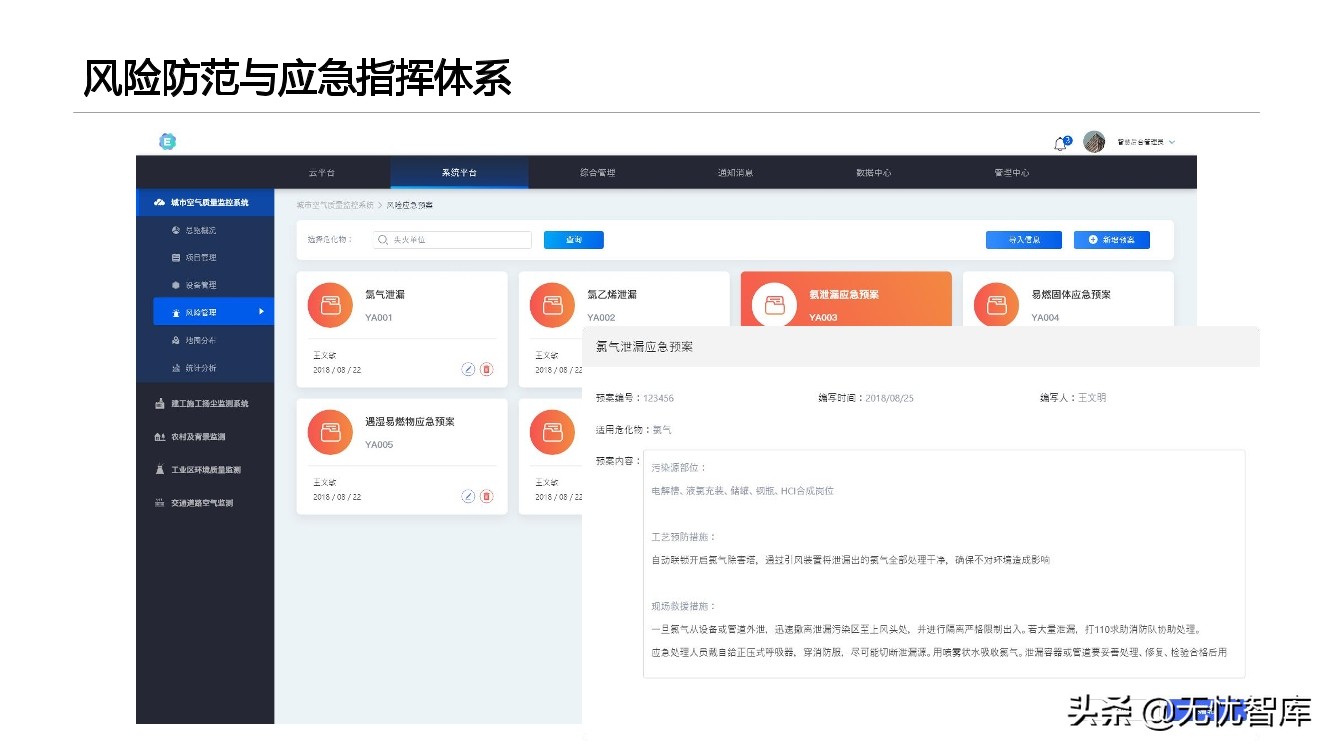Edit the YA001 氯气泄漏 plan

[468, 369]
